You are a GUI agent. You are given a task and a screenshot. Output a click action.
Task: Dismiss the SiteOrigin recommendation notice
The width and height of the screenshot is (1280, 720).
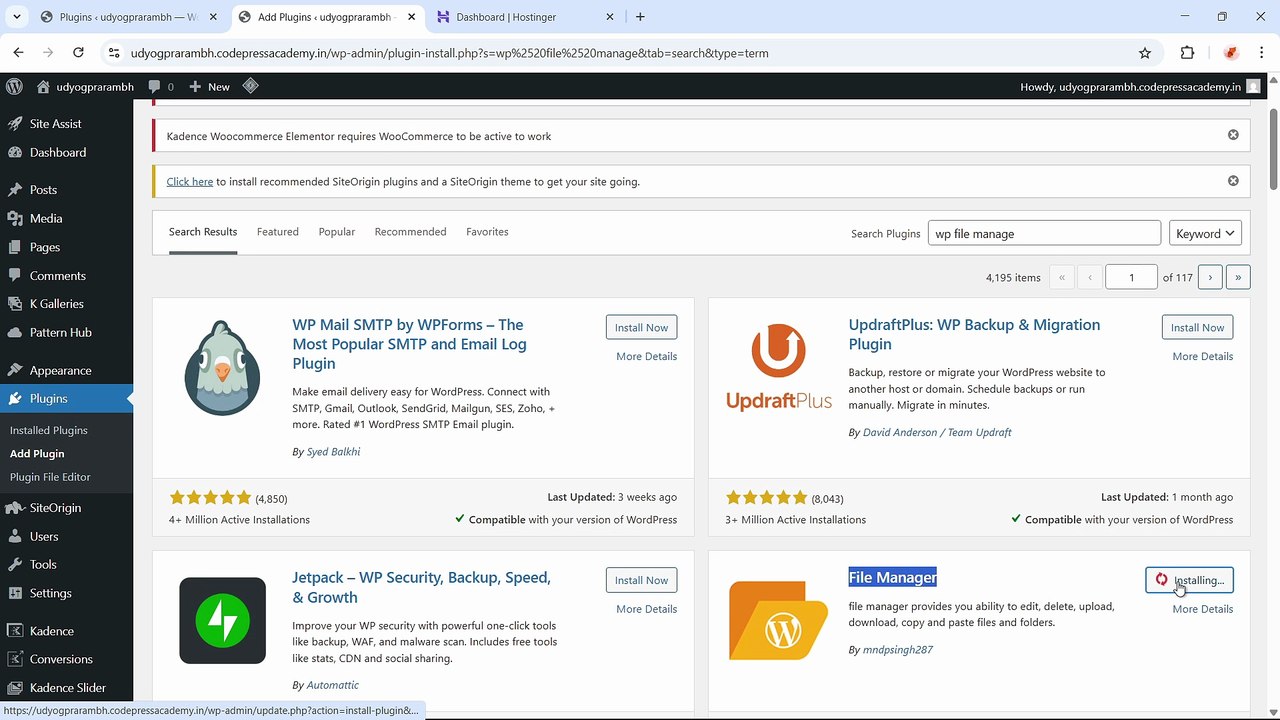tap(1233, 181)
